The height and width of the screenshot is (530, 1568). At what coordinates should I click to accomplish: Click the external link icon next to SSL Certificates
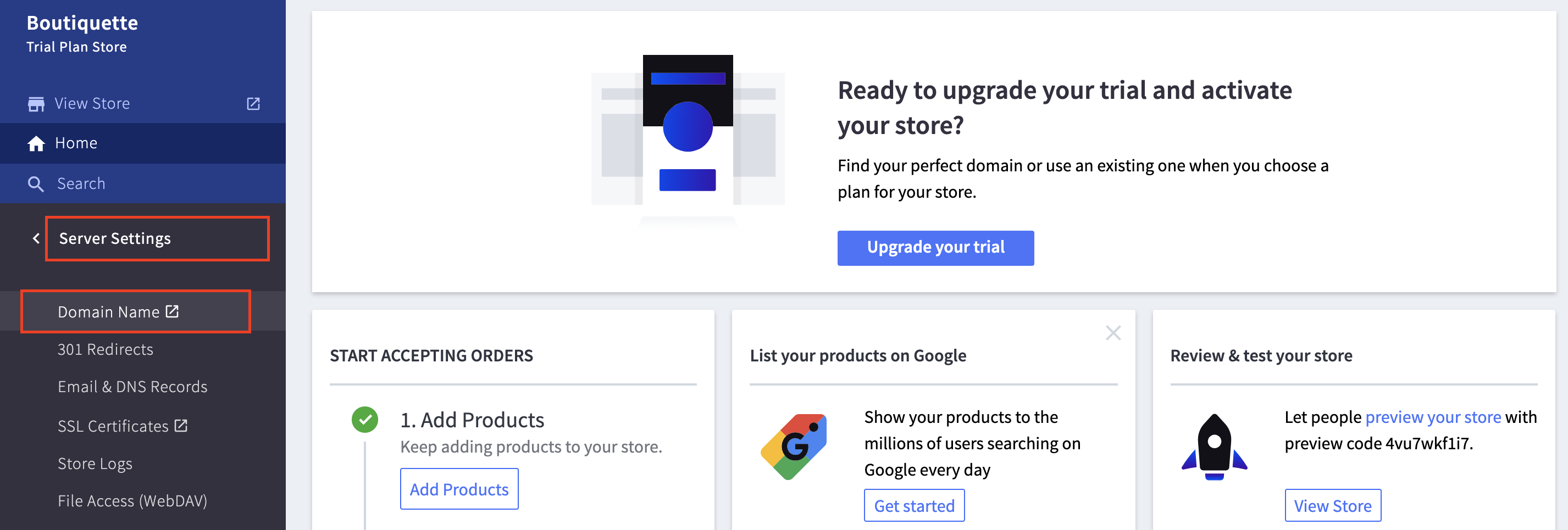(x=181, y=425)
